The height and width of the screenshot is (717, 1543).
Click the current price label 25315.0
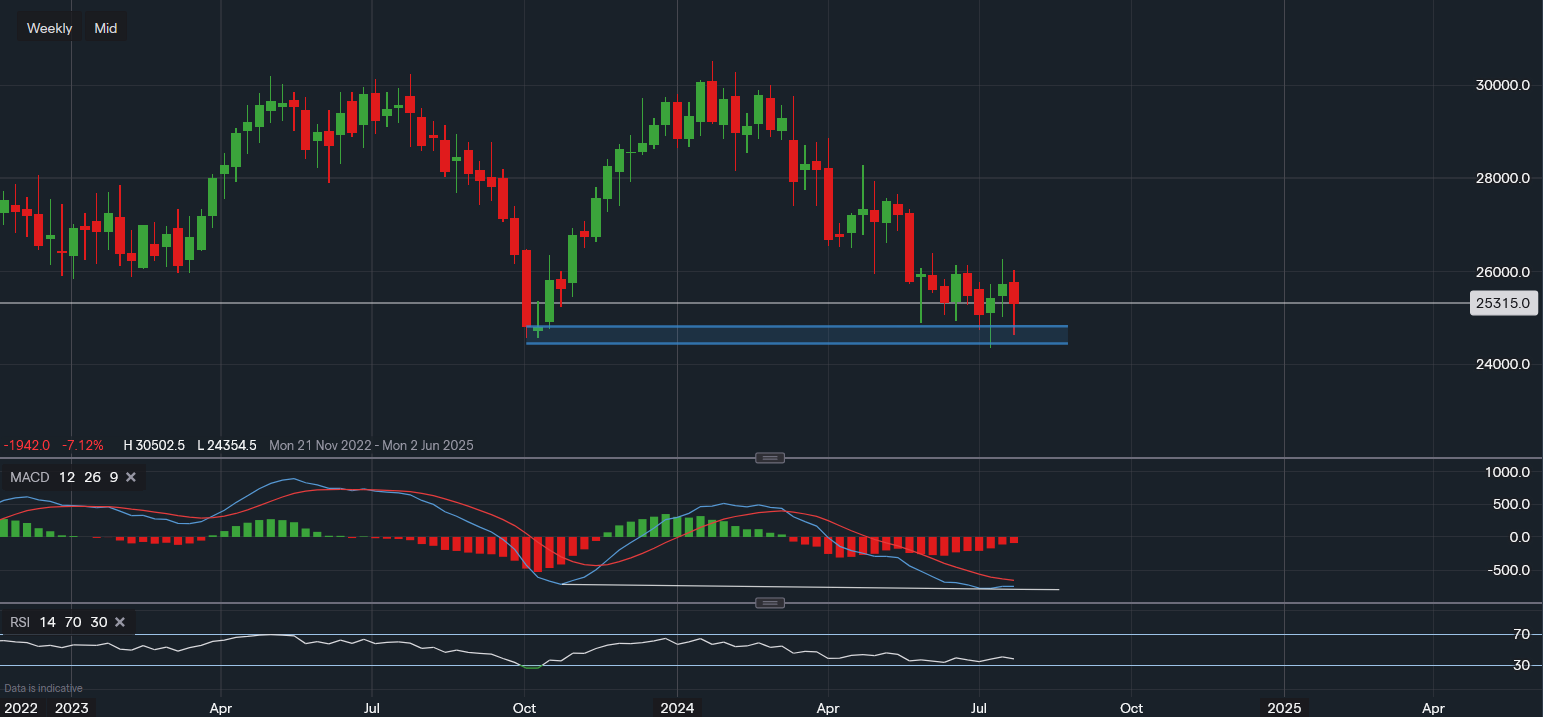click(x=1503, y=303)
